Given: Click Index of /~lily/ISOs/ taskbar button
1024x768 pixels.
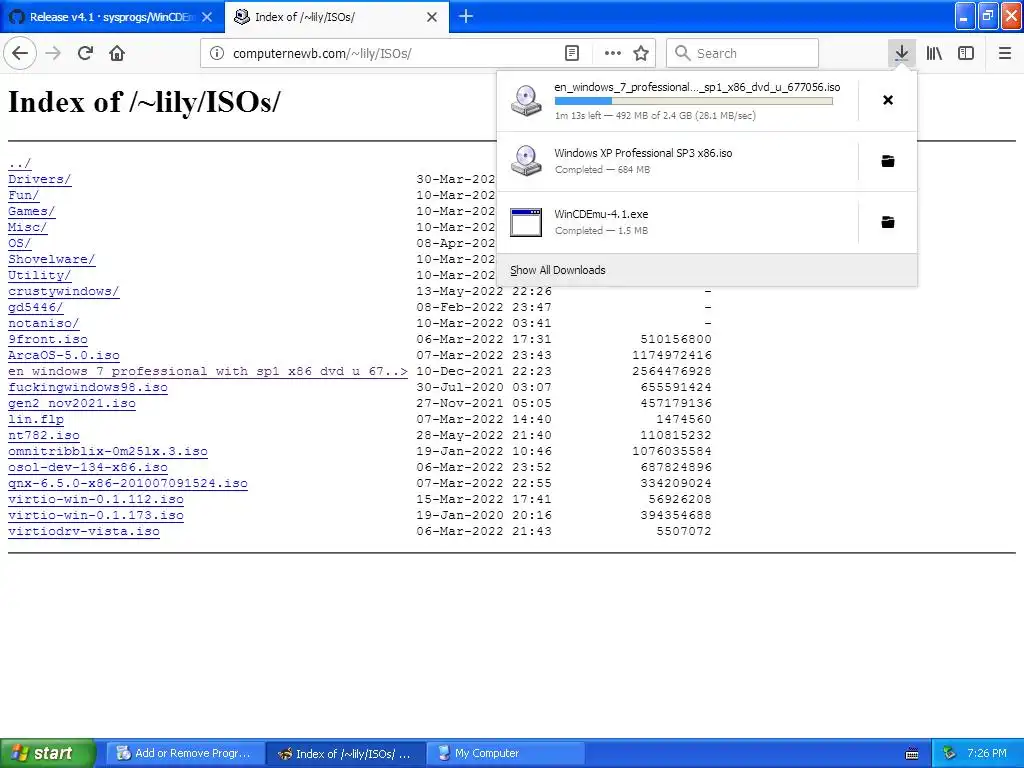Looking at the screenshot, I should (x=346, y=753).
